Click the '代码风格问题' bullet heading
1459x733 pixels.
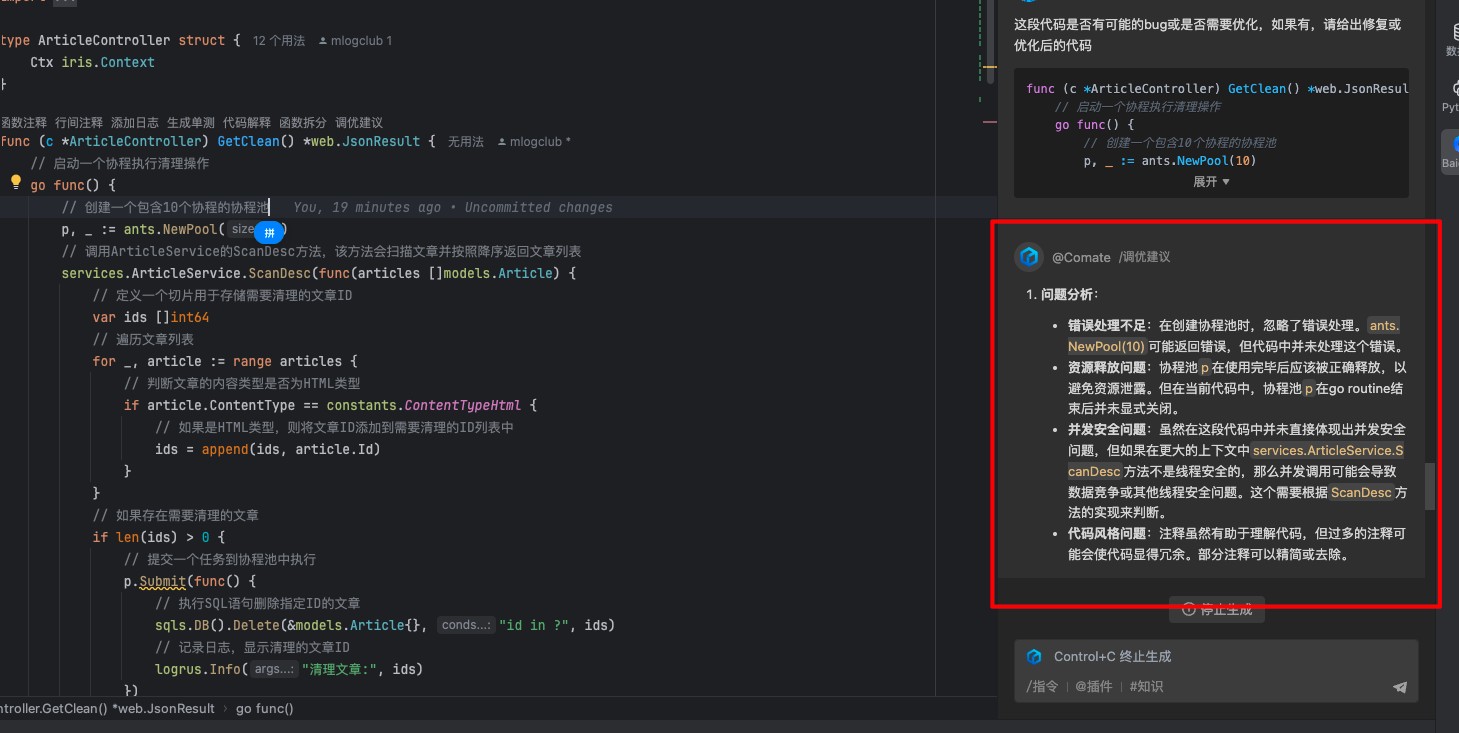[x=1107, y=533]
